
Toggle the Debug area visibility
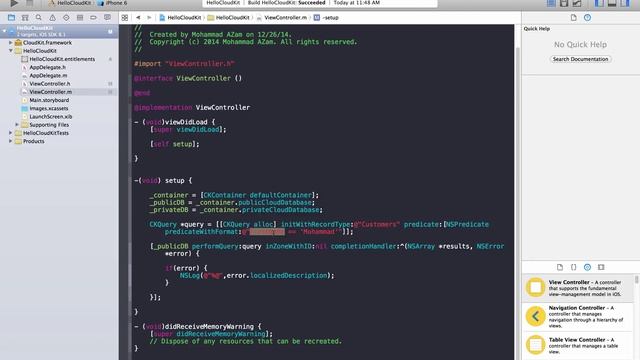point(612,3)
